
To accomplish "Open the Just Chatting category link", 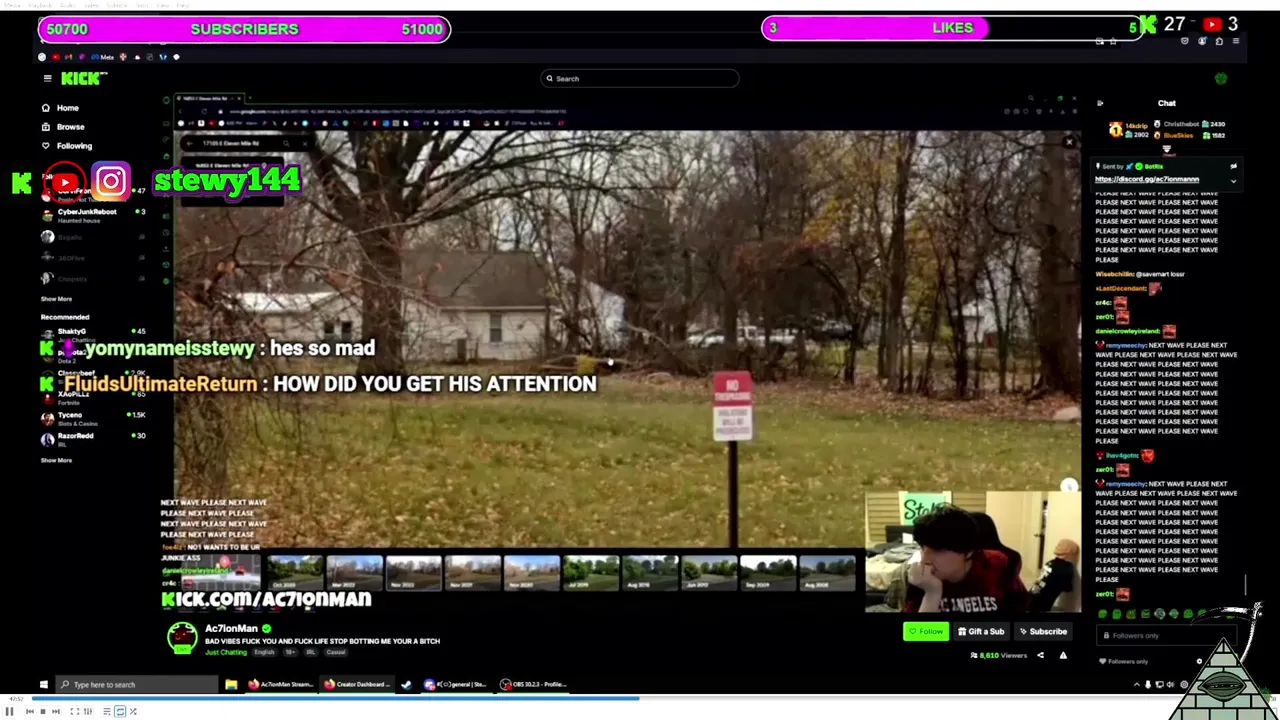I will (x=226, y=652).
